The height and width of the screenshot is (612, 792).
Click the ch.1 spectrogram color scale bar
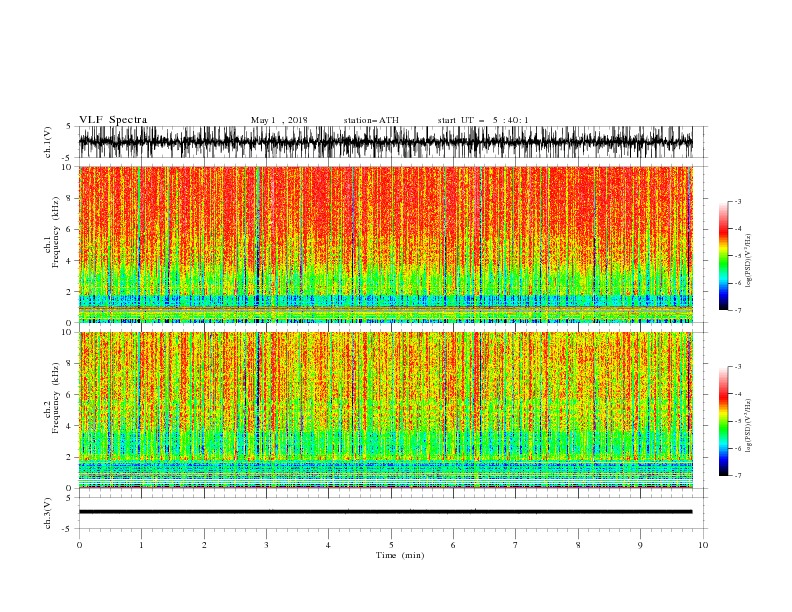tap(723, 256)
